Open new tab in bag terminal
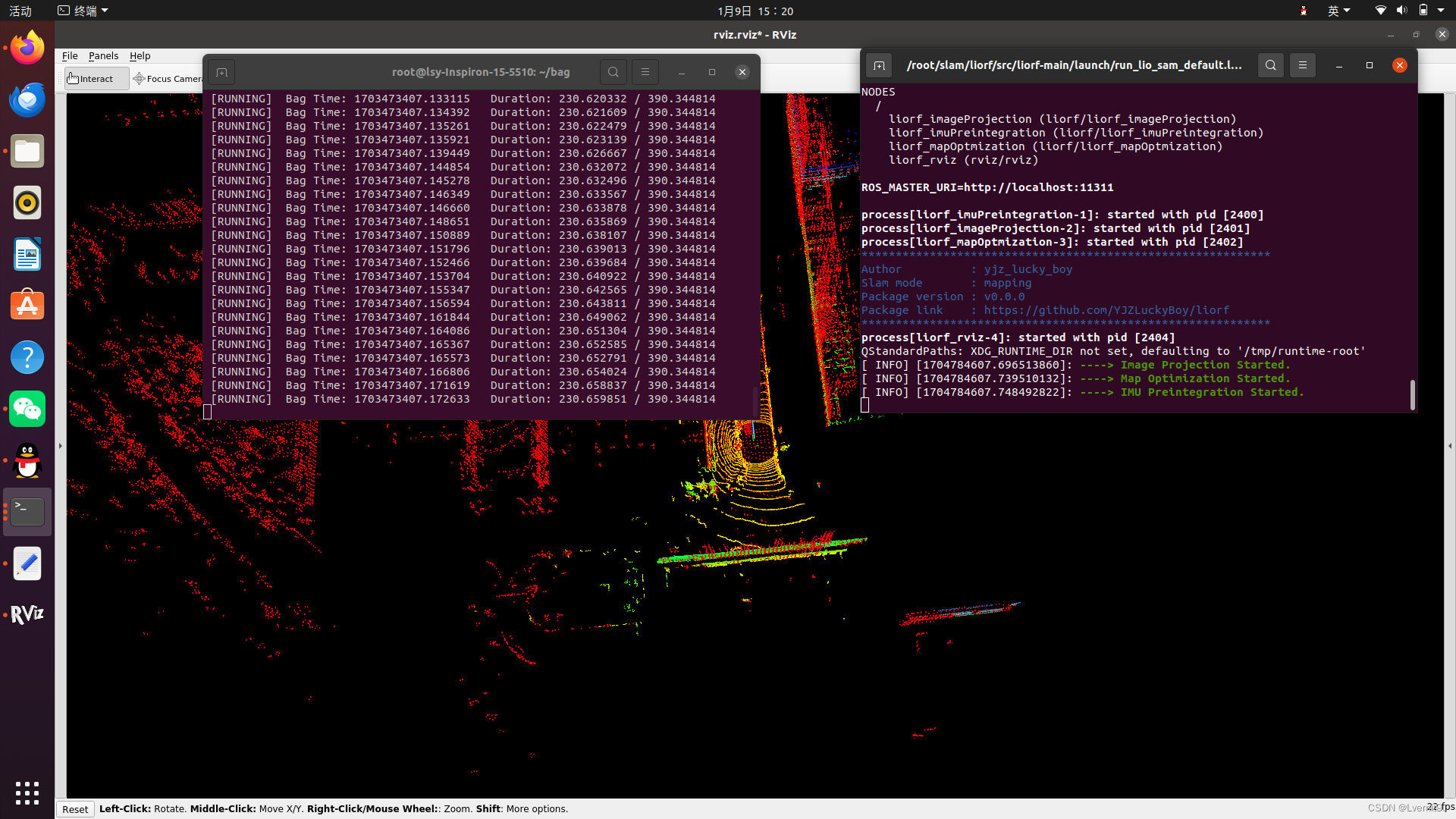Viewport: 1456px width, 819px height. (221, 72)
